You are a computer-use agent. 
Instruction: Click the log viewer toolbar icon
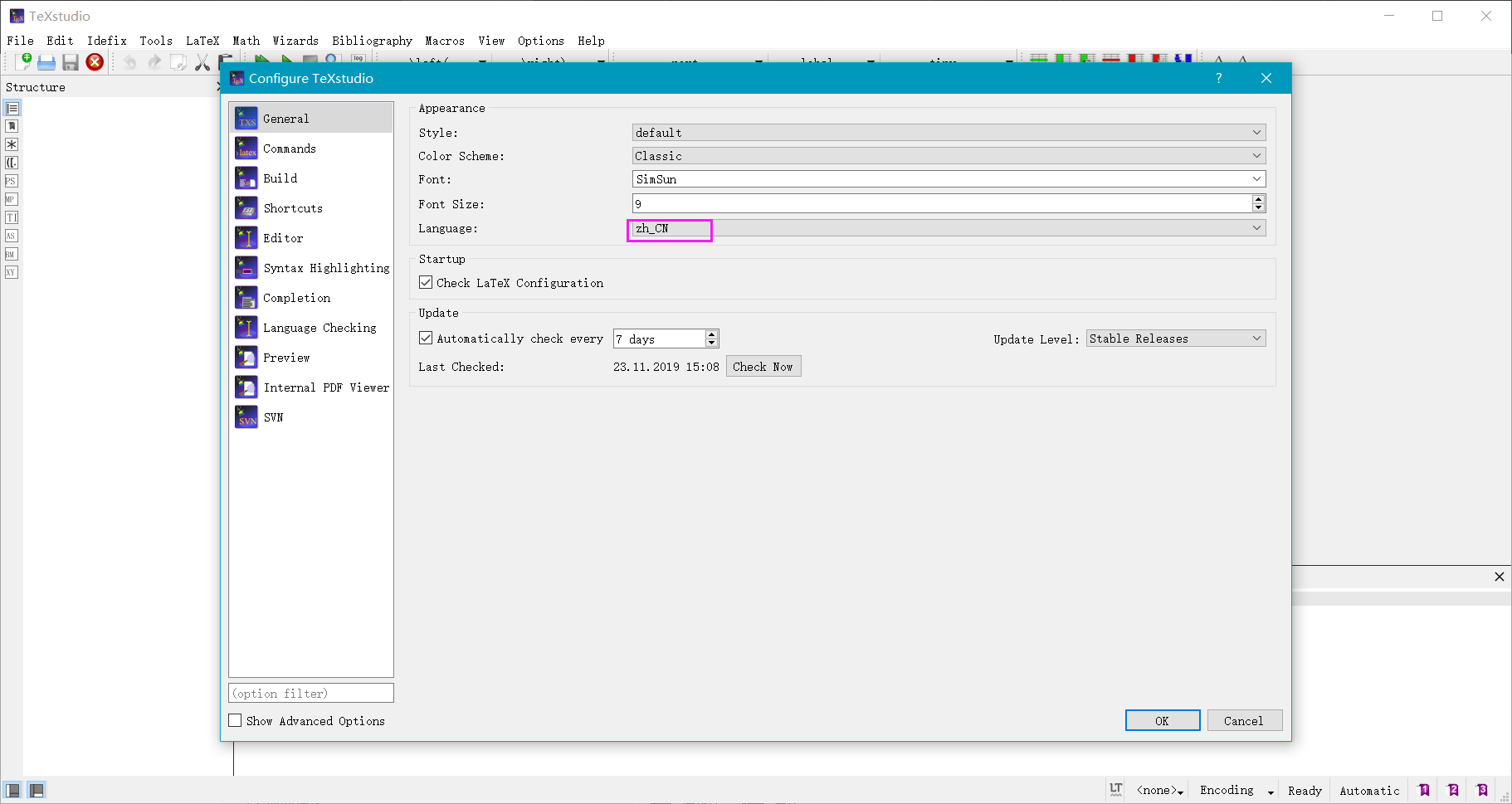pos(357,58)
